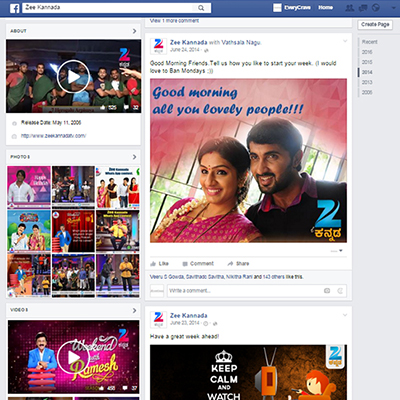Viewport: 400px width, 400px height.
Task: Click the Create Page button
Action: pyautogui.click(x=375, y=24)
